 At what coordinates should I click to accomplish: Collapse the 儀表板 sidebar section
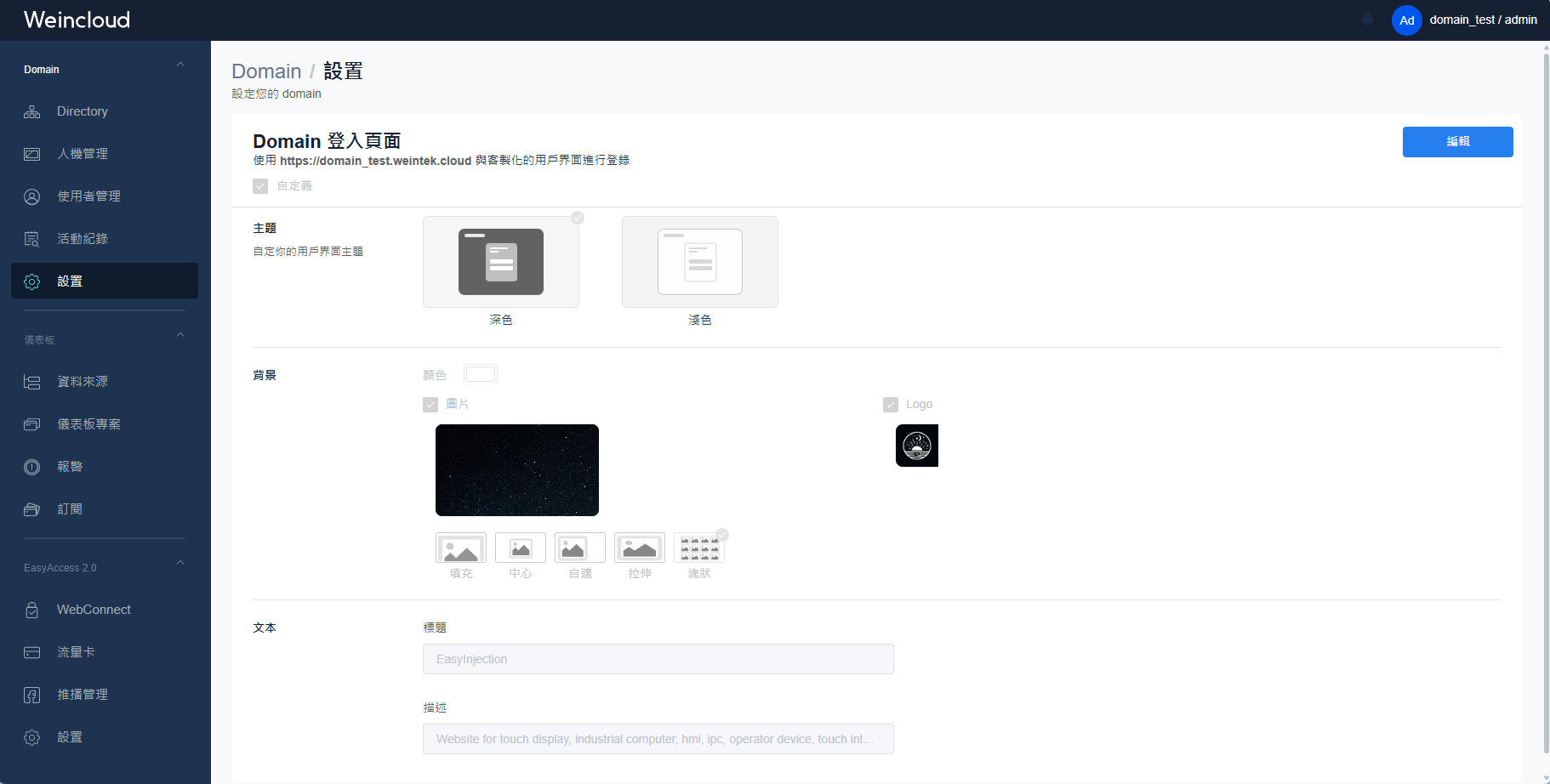pyautogui.click(x=180, y=335)
